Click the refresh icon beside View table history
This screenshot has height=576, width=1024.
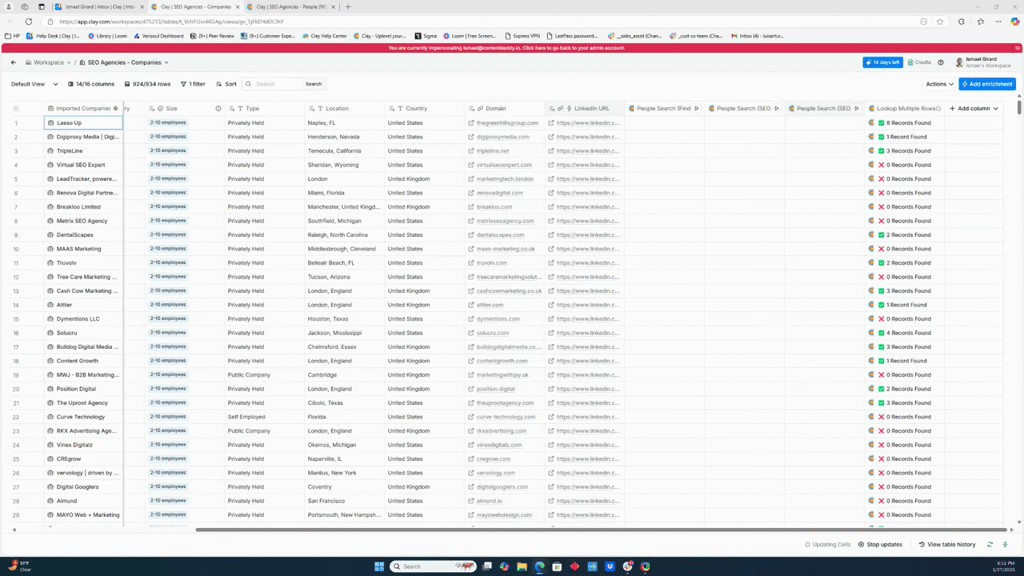click(x=990, y=544)
